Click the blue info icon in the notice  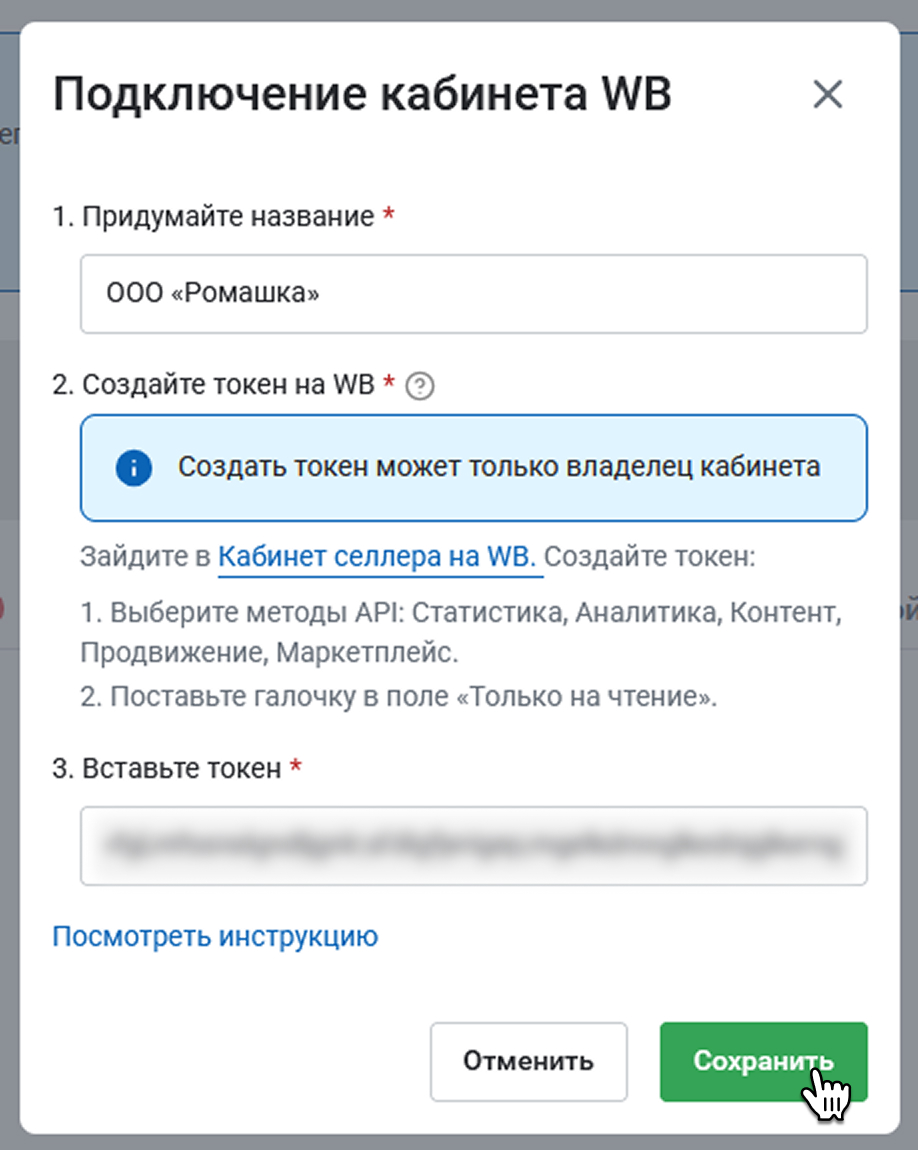click(x=133, y=468)
